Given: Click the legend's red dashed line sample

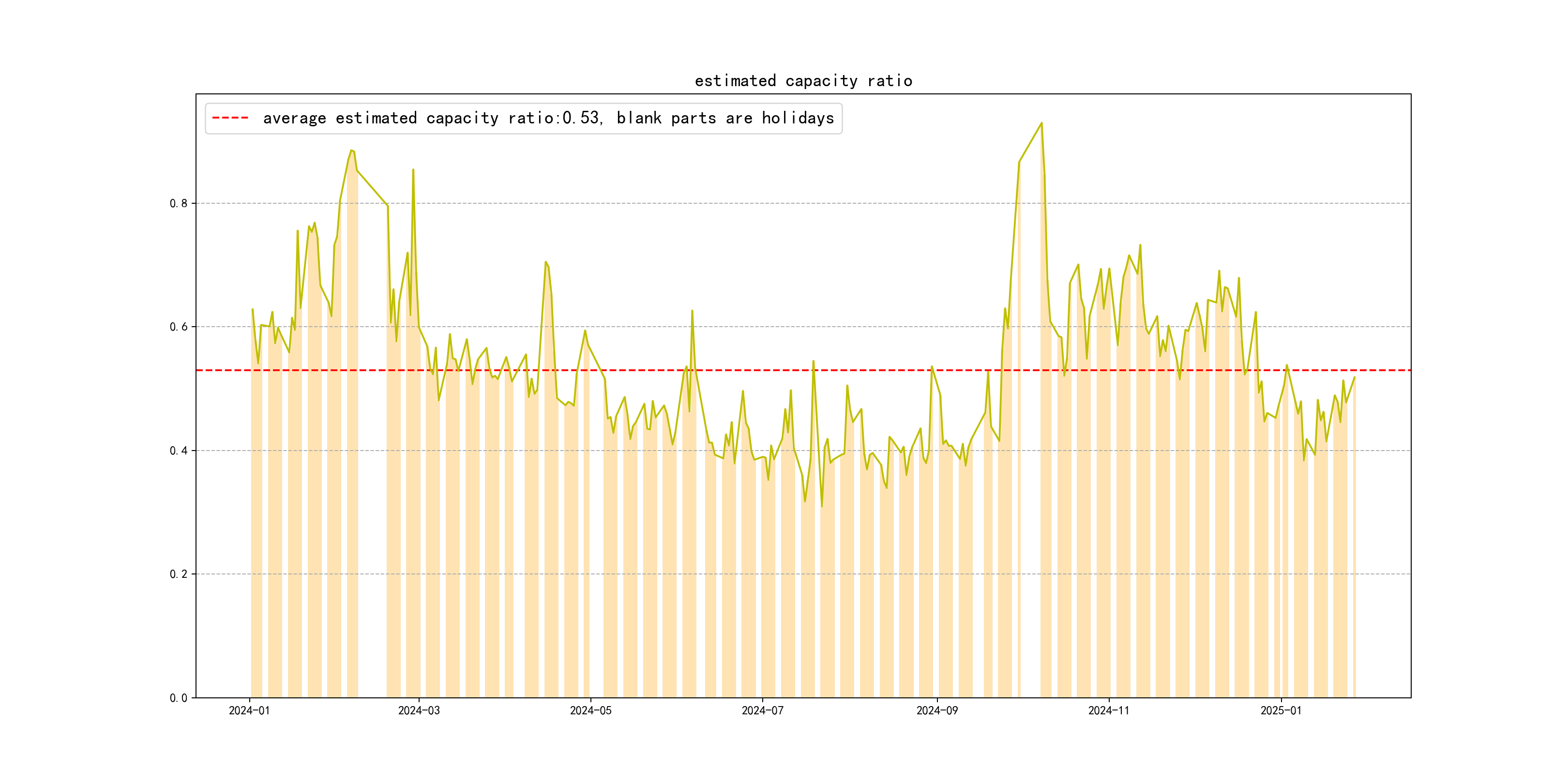Looking at the screenshot, I should pyautogui.click(x=230, y=118).
